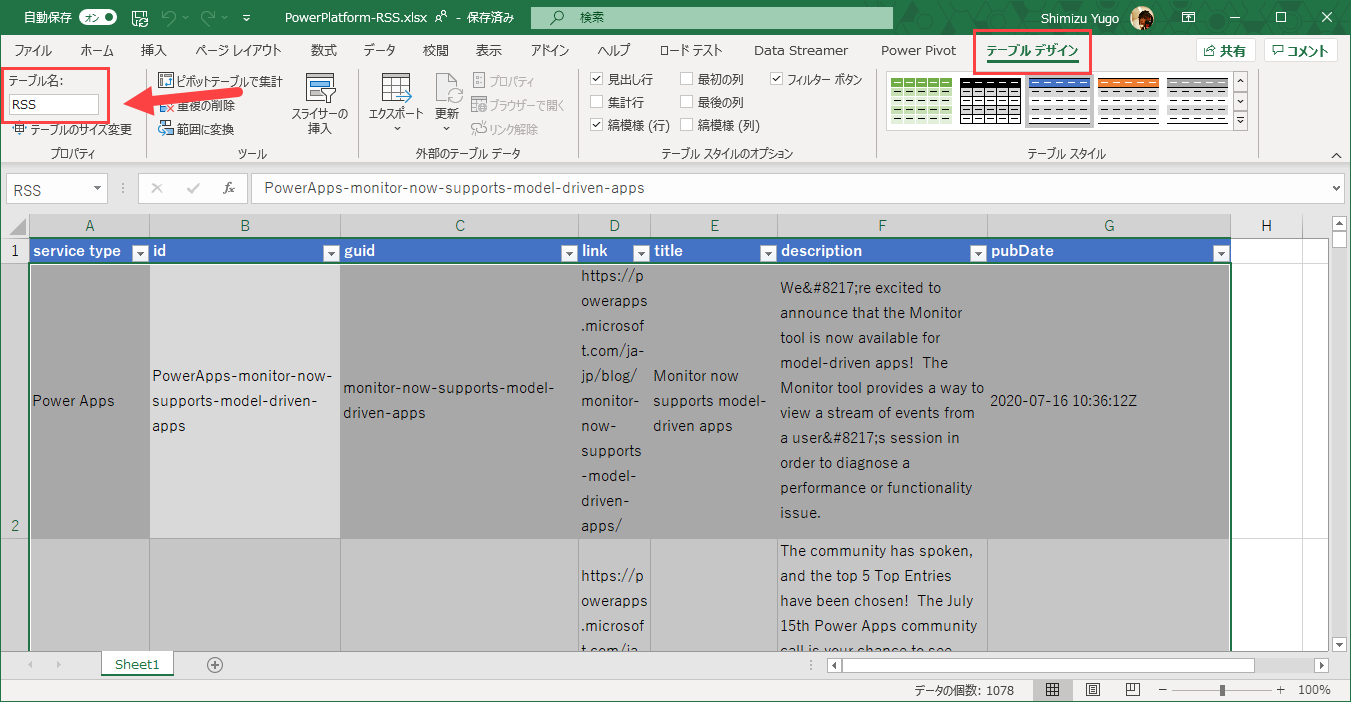Open the filter dropdown on the title column
Image resolution: width=1351 pixels, height=702 pixels.
[x=768, y=253]
